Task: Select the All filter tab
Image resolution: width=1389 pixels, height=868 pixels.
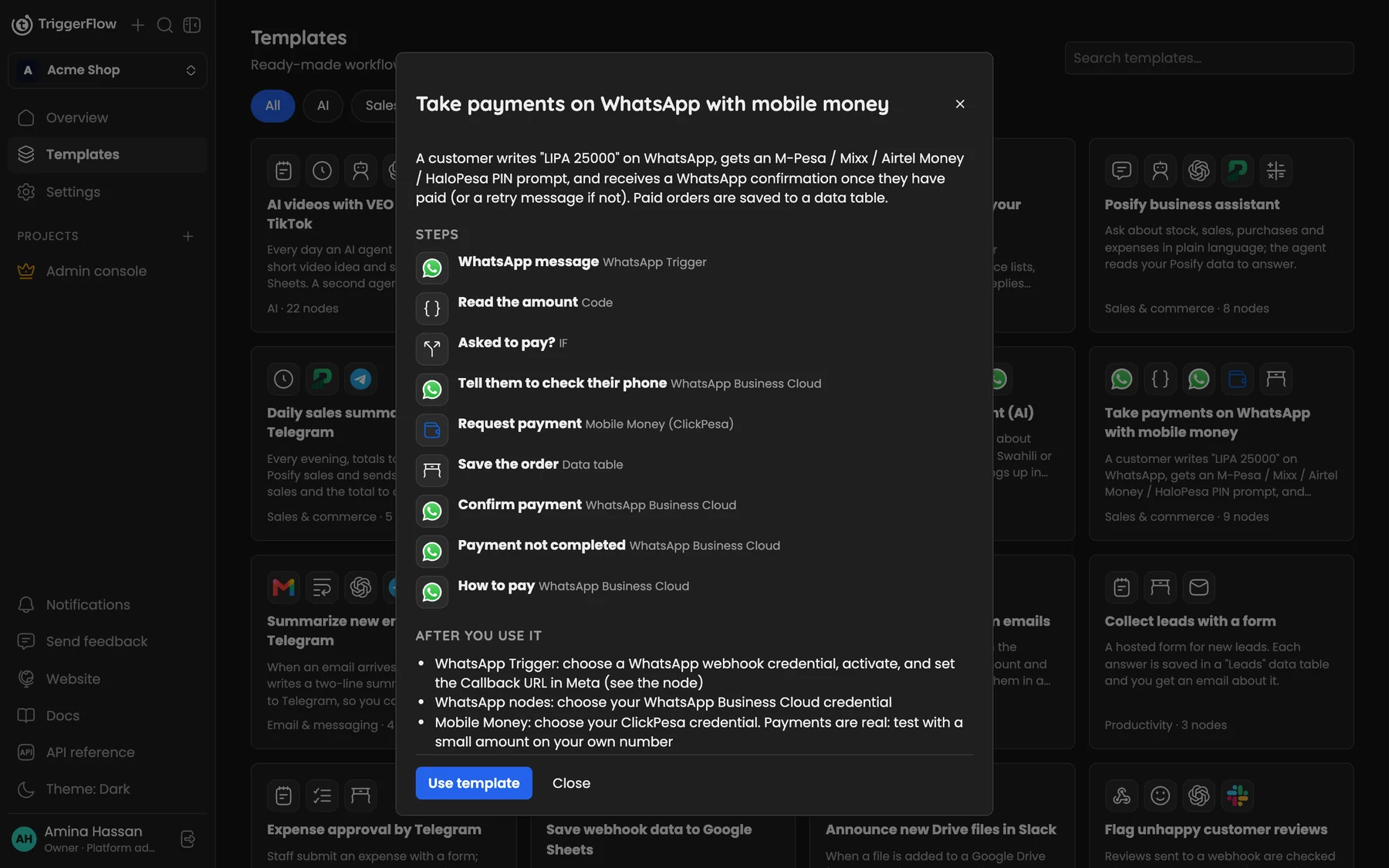Action: [x=273, y=106]
